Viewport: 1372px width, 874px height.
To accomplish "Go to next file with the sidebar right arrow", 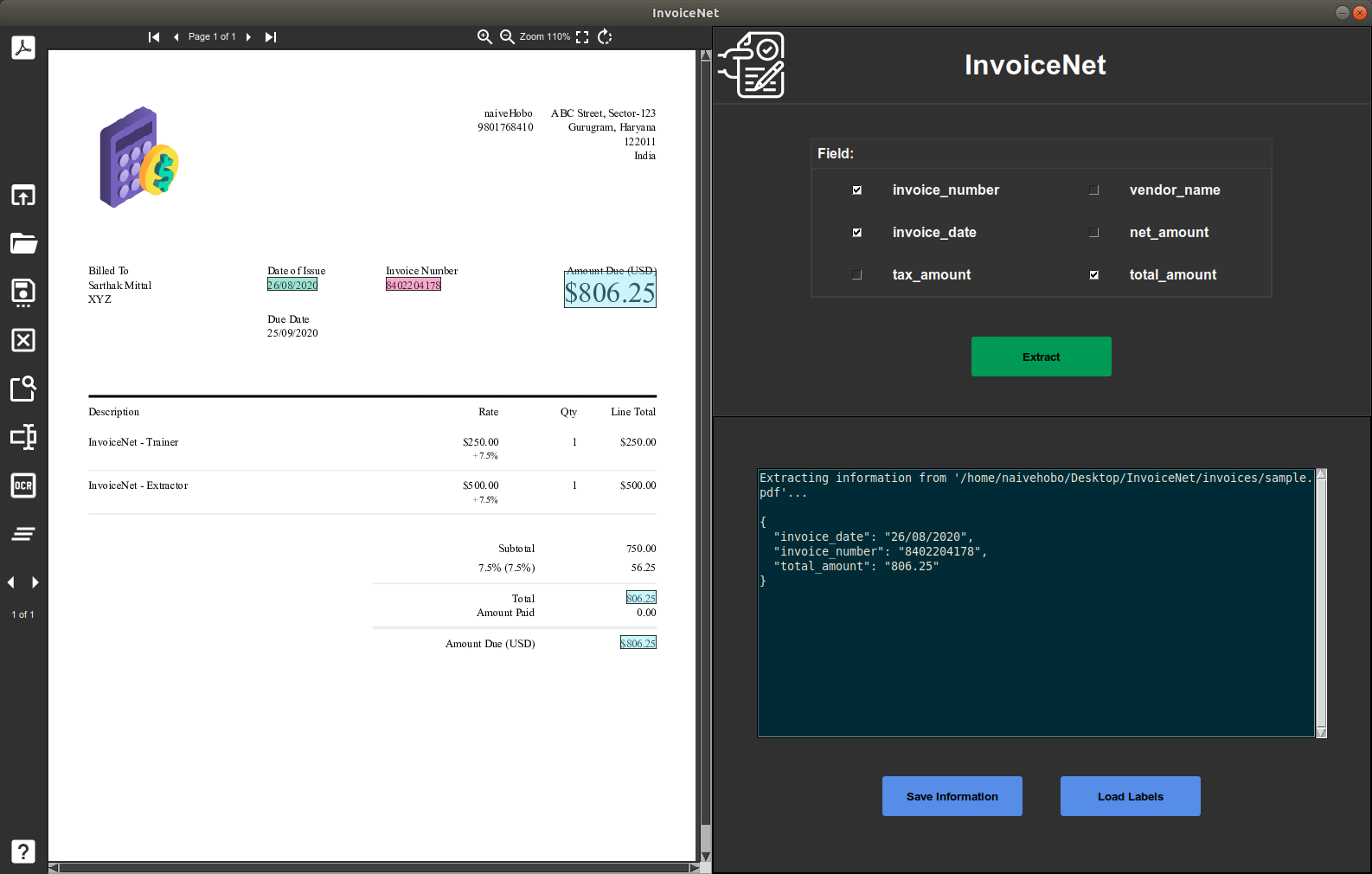I will click(35, 582).
